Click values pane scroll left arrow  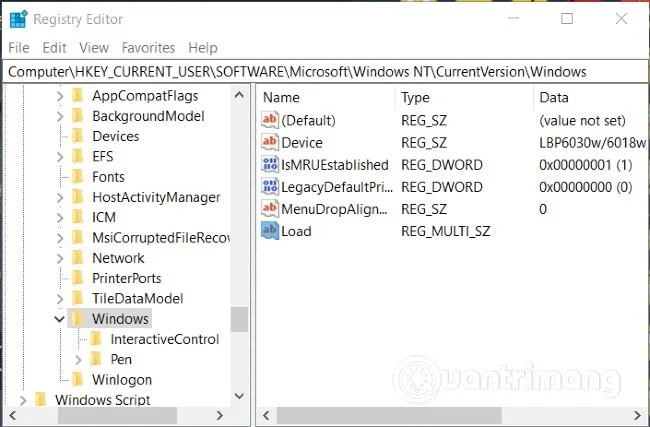[x=266, y=415]
